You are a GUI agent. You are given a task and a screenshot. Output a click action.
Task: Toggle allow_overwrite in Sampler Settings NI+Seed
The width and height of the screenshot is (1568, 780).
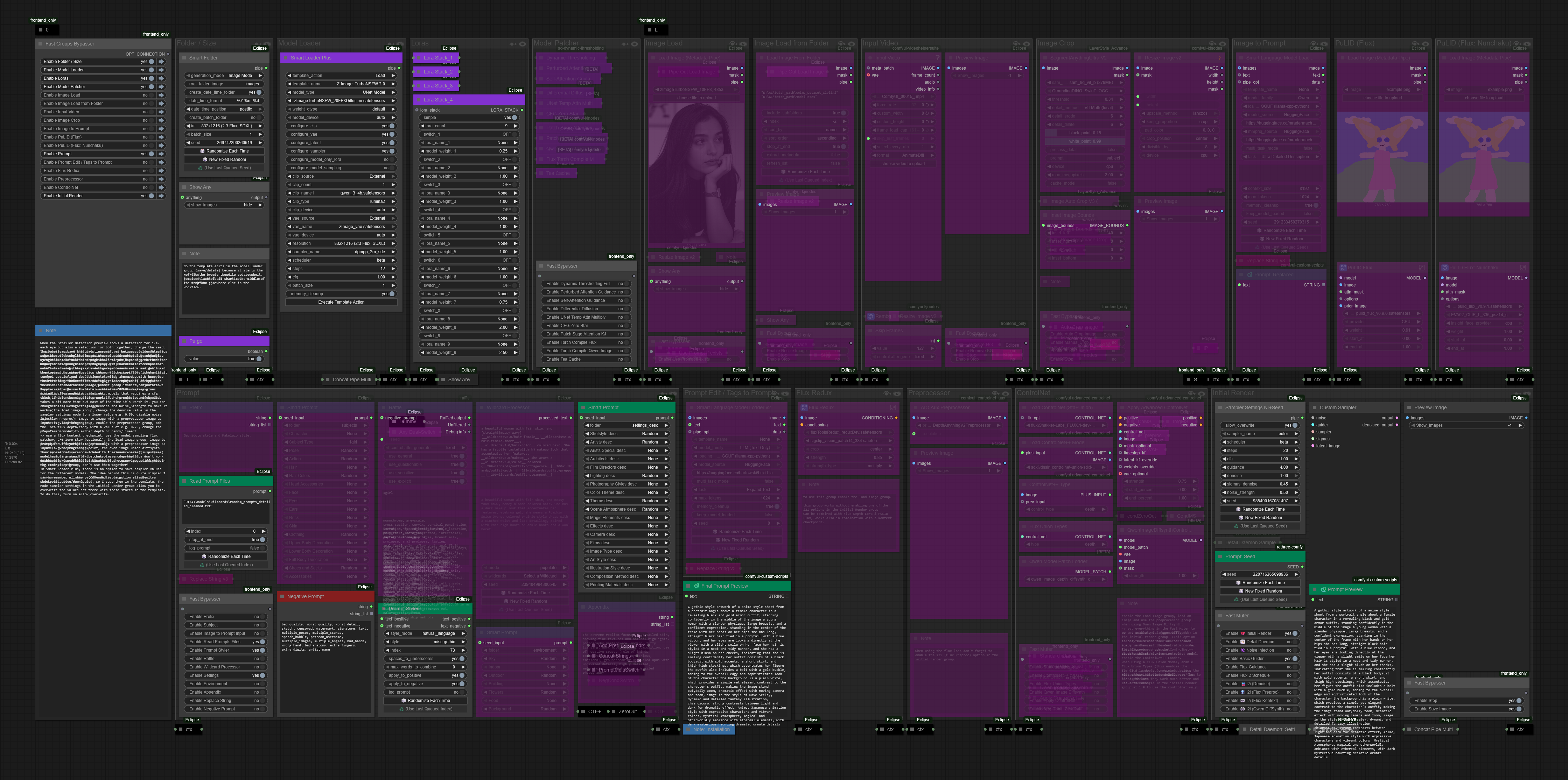(x=1295, y=426)
